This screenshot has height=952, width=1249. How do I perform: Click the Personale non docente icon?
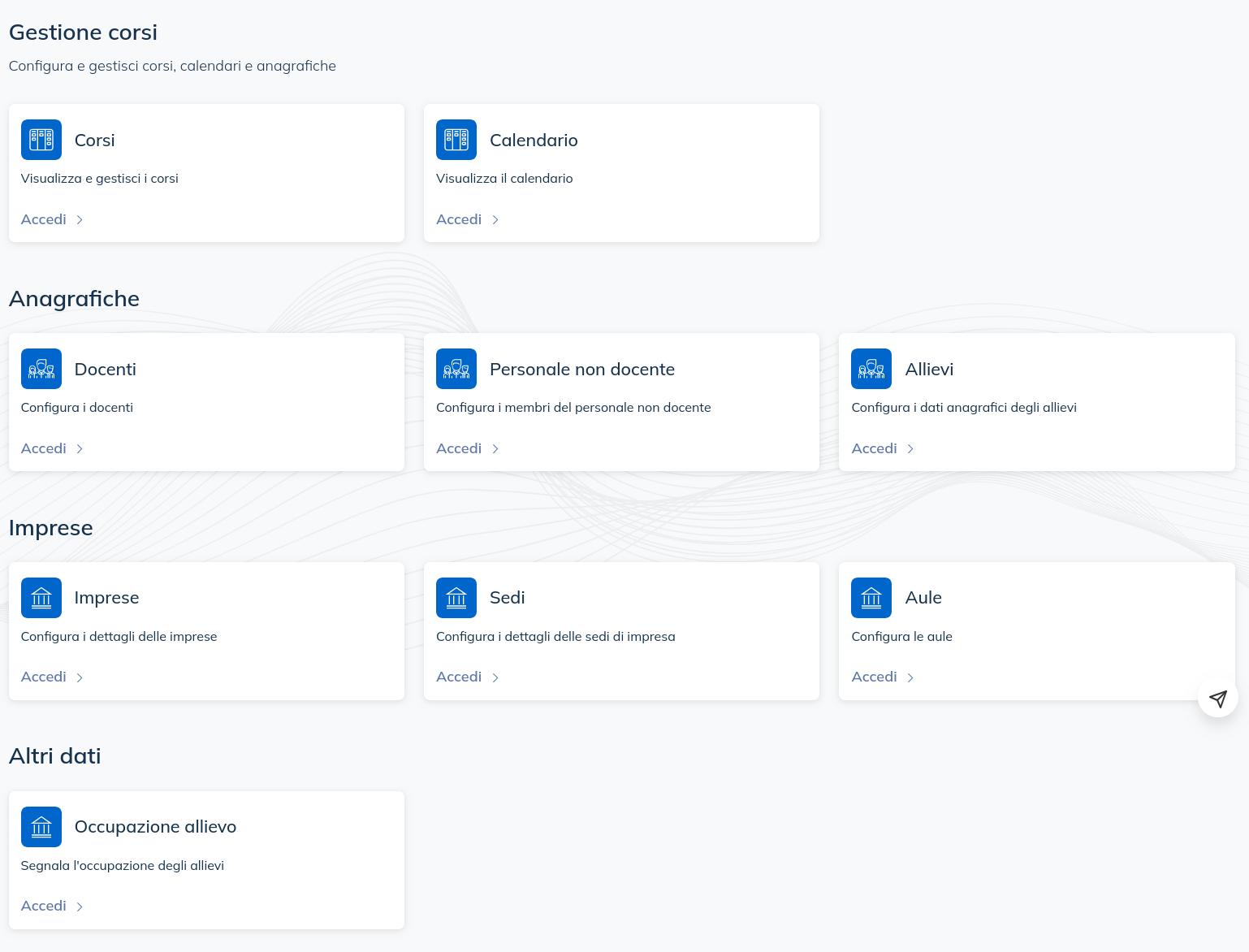pyautogui.click(x=456, y=369)
